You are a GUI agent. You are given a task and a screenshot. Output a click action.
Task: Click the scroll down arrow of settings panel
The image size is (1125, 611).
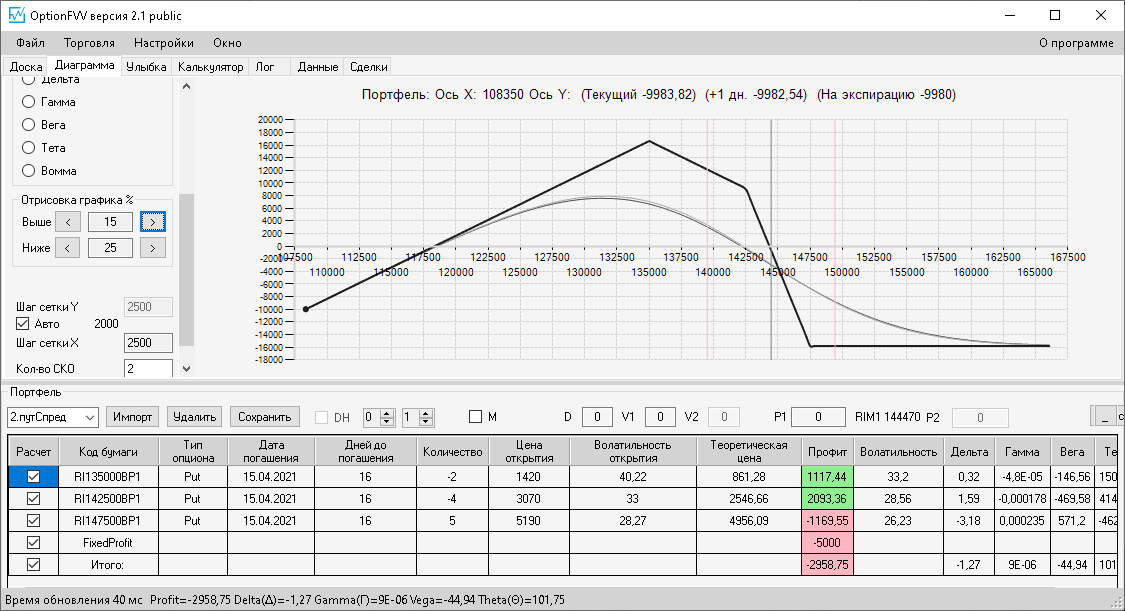(x=187, y=369)
